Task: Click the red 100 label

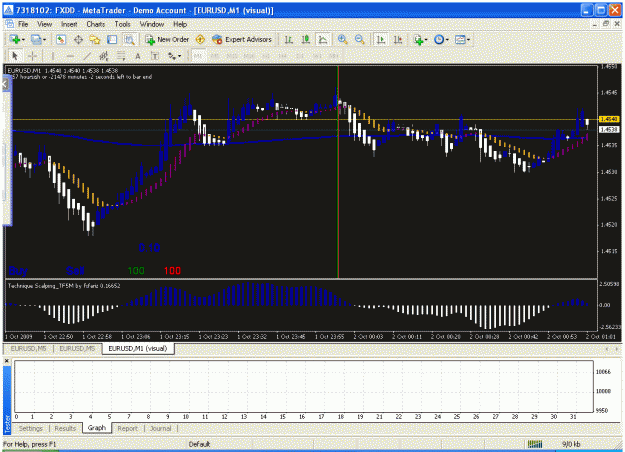Action: pyautogui.click(x=172, y=271)
